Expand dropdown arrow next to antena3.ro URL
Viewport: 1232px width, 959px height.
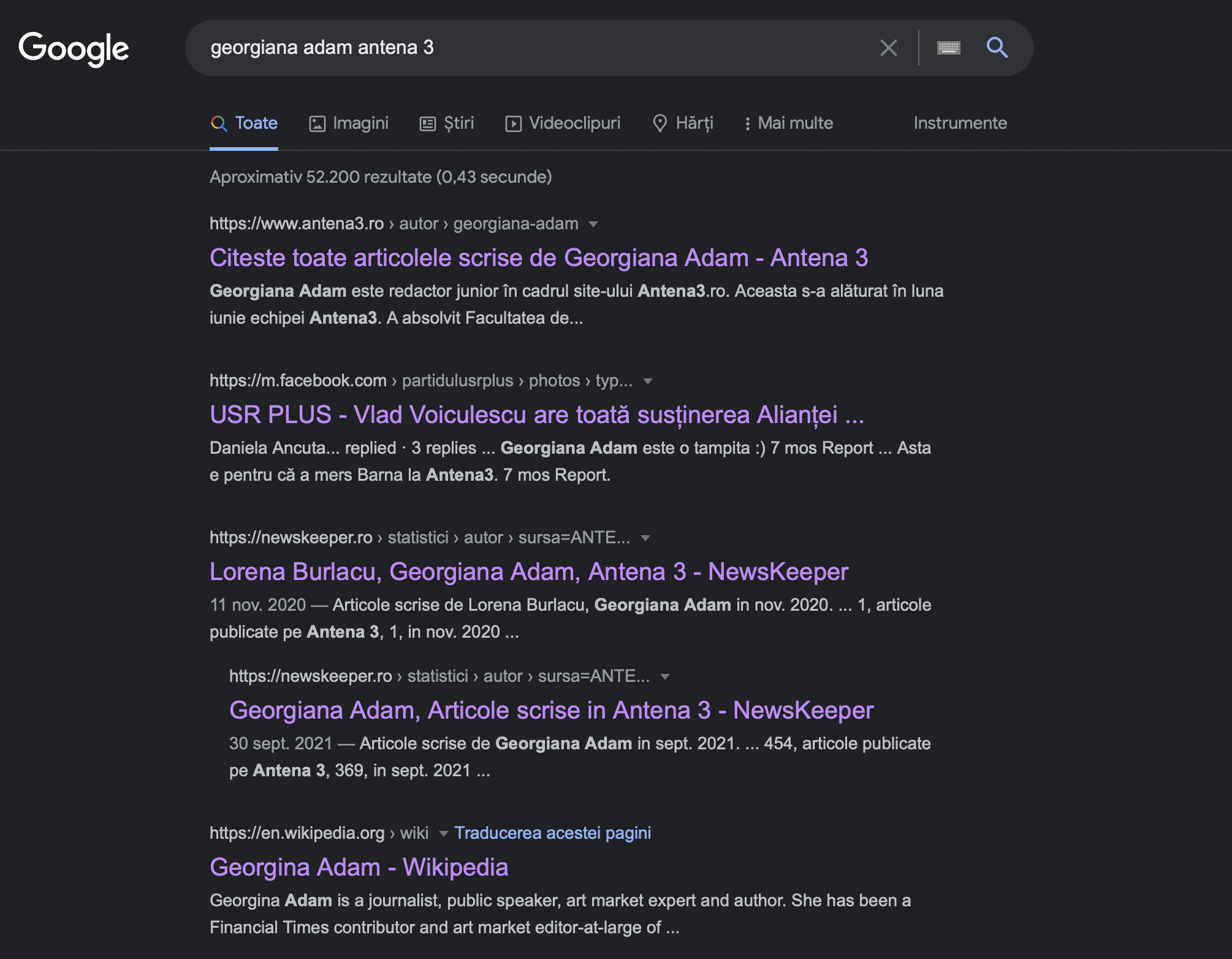pos(593,224)
